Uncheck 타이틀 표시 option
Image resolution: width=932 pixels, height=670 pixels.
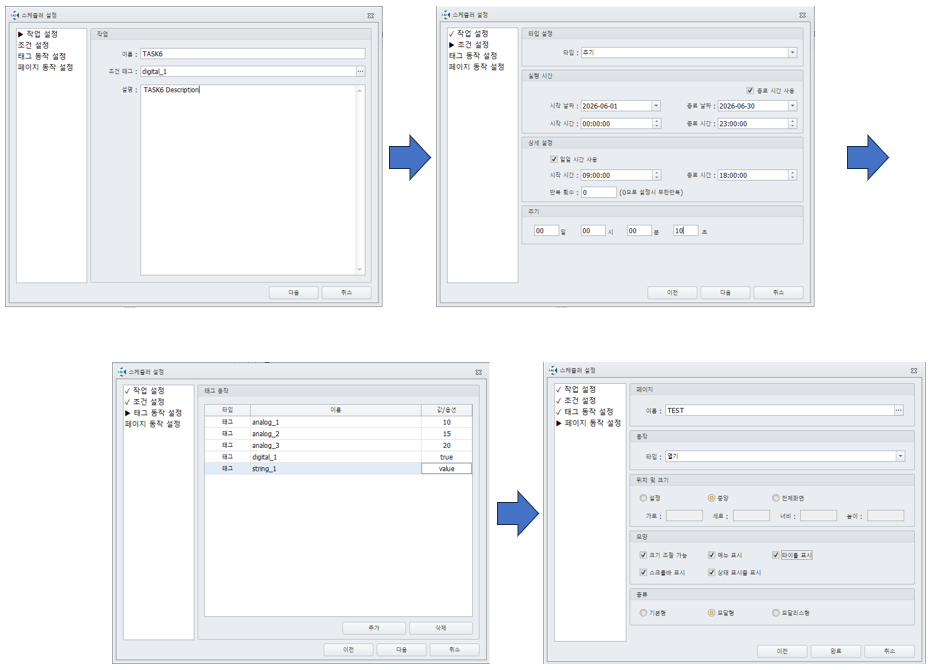[775, 555]
